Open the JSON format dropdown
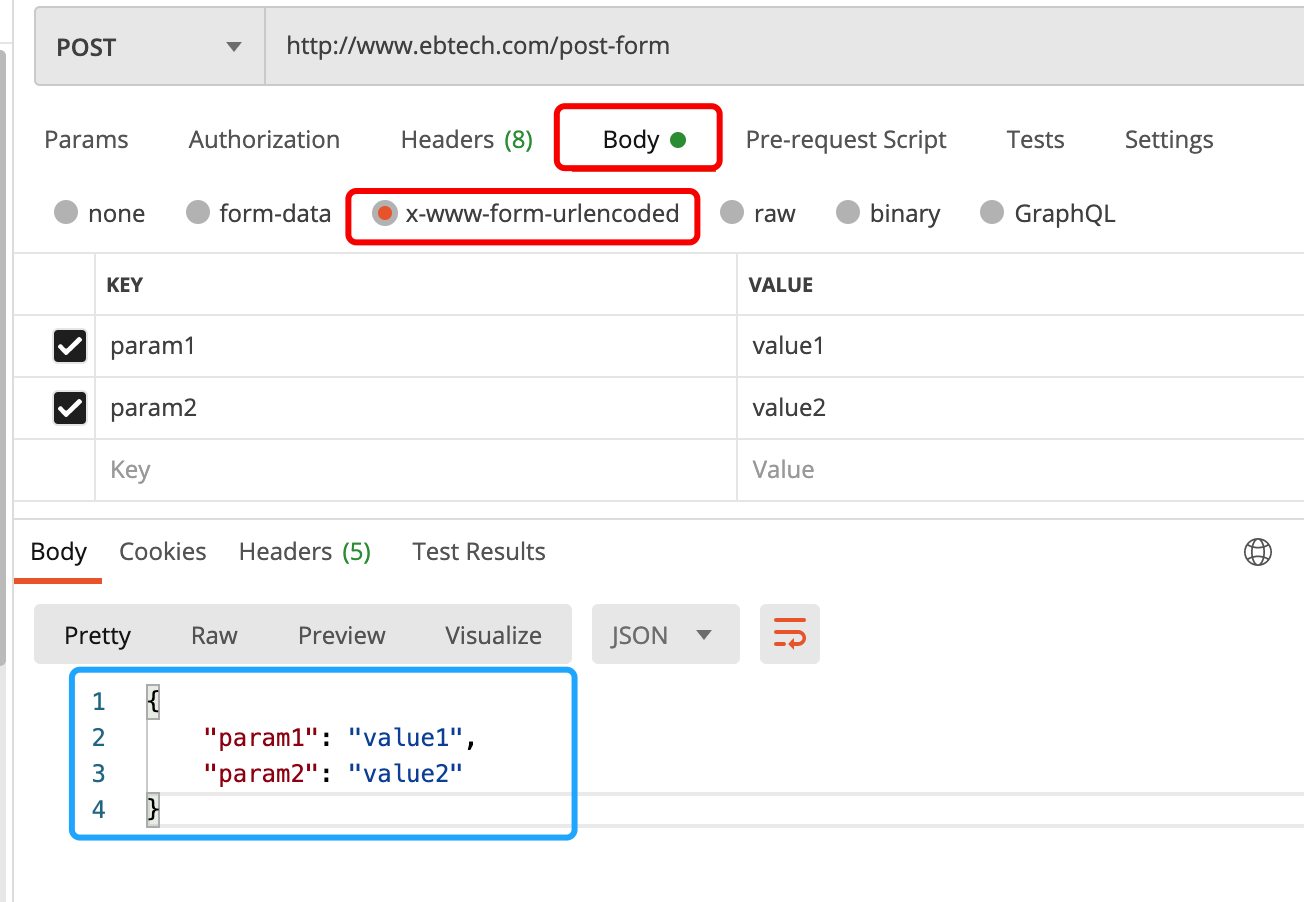The image size is (1304, 902). (666, 635)
